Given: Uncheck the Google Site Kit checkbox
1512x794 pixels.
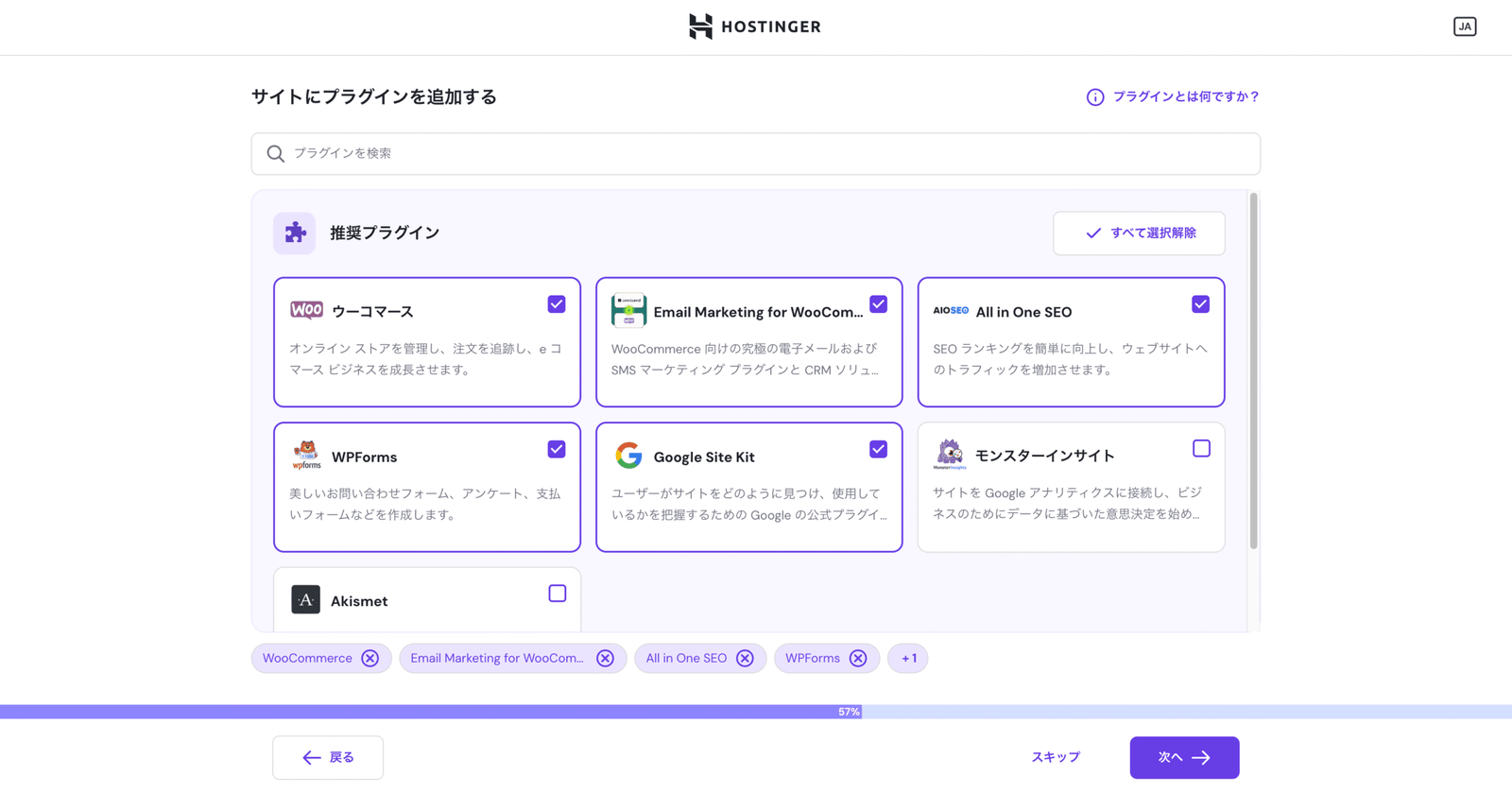Looking at the screenshot, I should point(879,449).
